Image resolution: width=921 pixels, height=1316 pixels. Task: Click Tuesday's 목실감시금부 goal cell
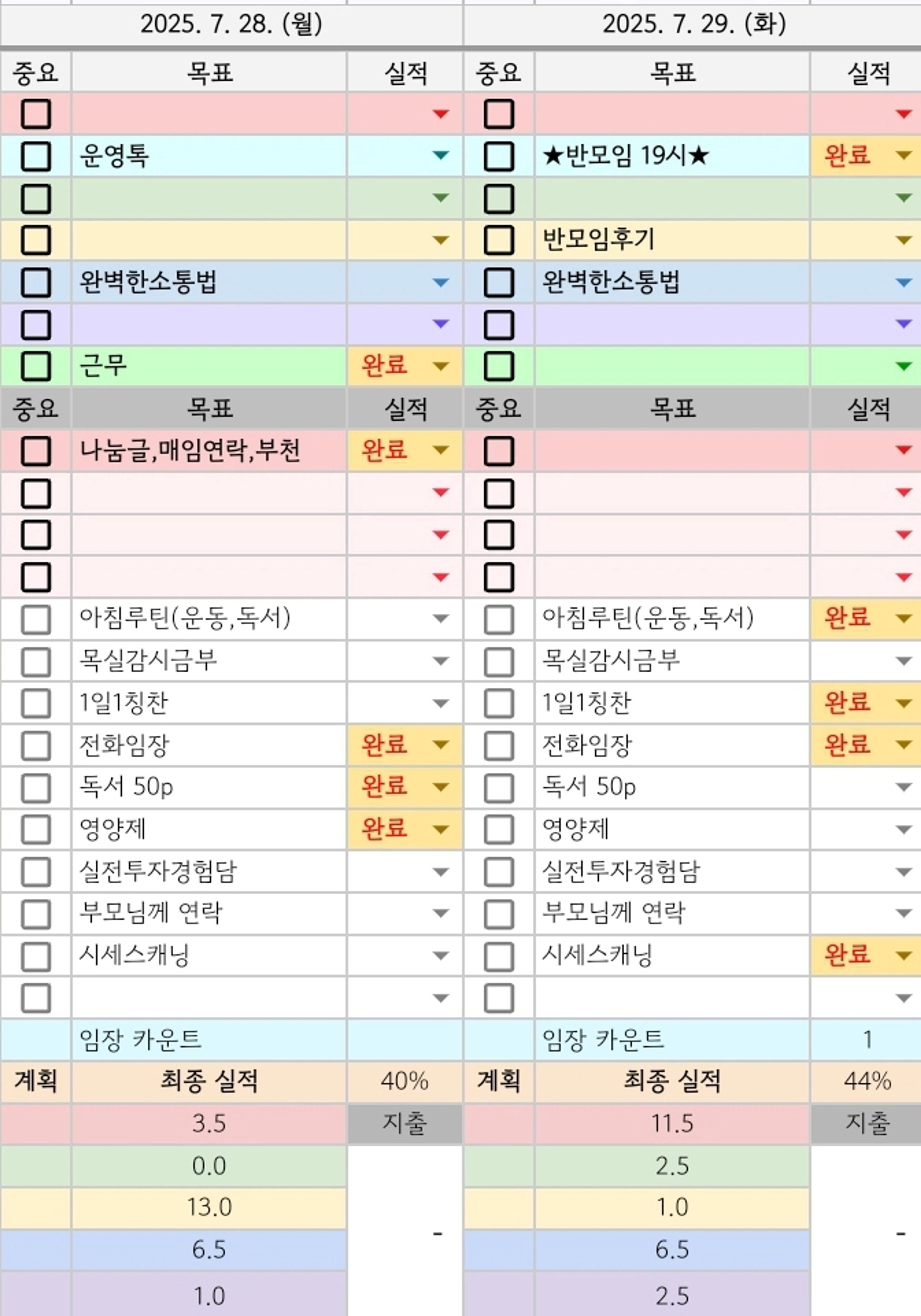click(x=672, y=661)
